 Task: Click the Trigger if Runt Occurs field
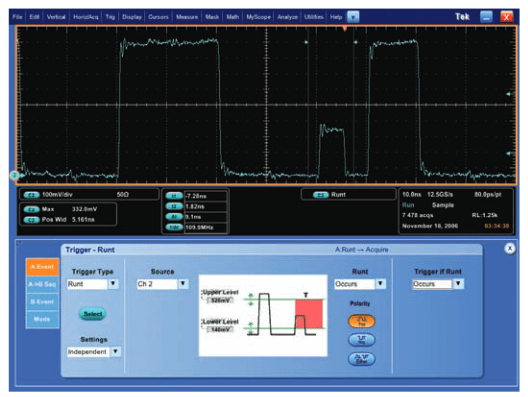click(432, 284)
